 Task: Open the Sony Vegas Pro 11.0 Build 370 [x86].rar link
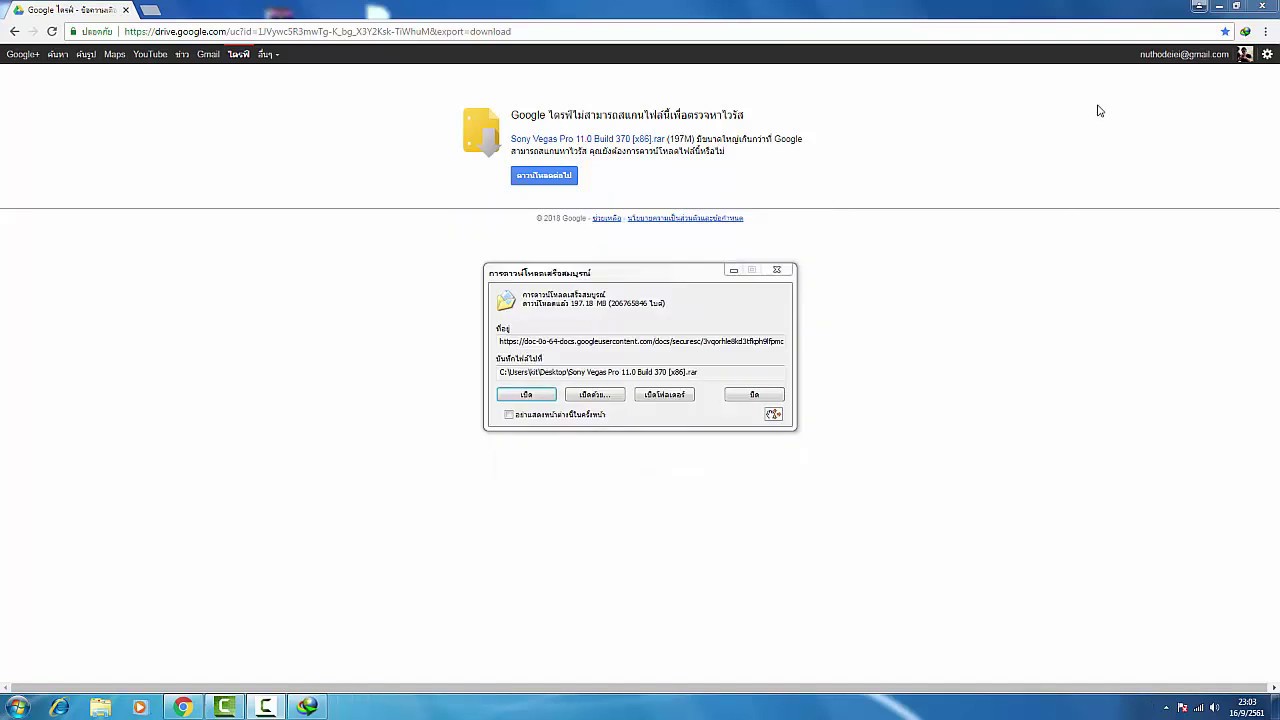click(x=587, y=139)
